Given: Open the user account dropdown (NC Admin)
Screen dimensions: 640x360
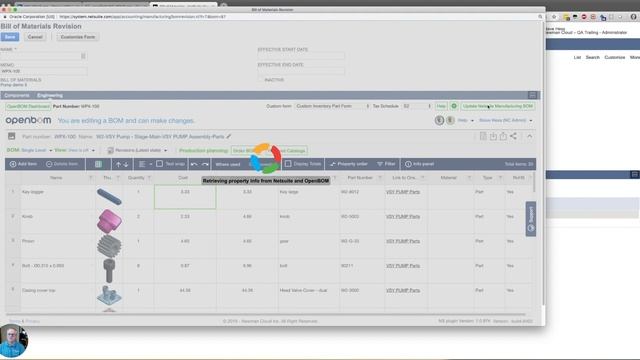Looking at the screenshot, I should (505, 120).
